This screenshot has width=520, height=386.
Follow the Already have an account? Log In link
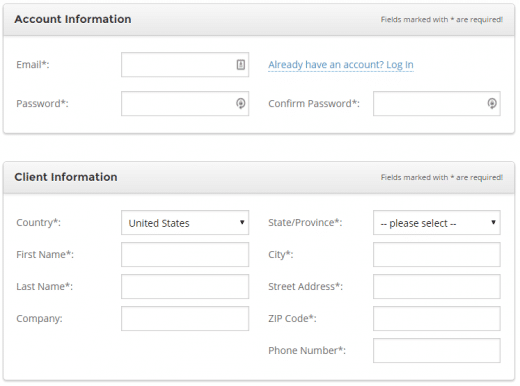[341, 65]
